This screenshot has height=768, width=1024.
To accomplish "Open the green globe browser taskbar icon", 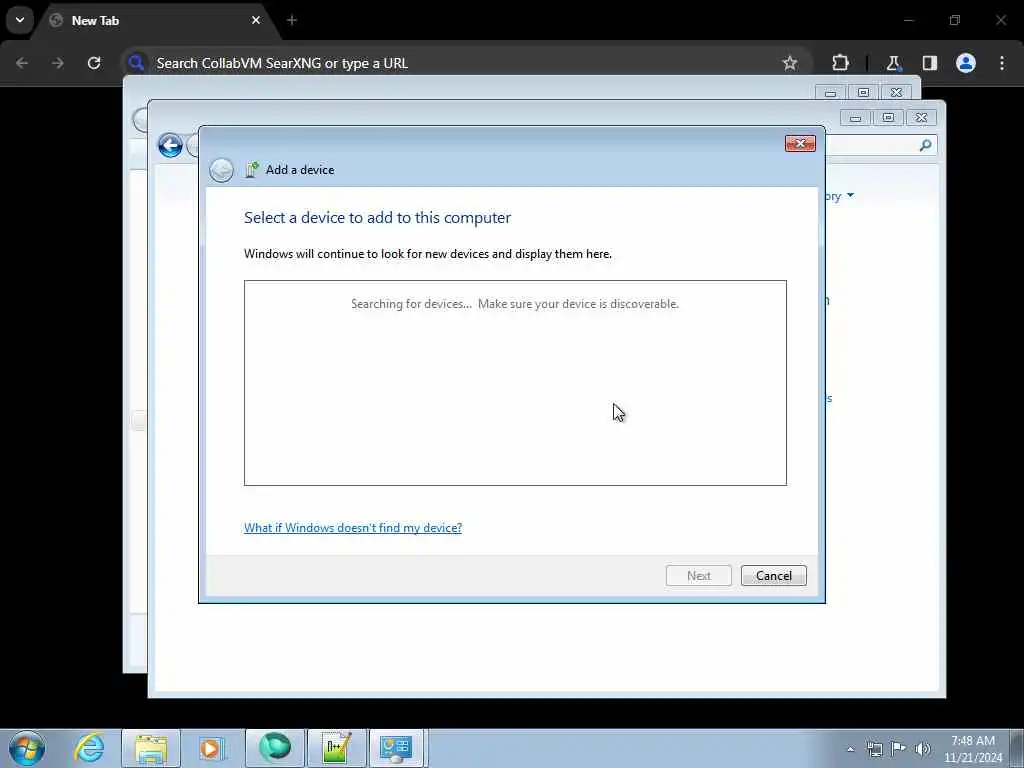I will pos(275,748).
